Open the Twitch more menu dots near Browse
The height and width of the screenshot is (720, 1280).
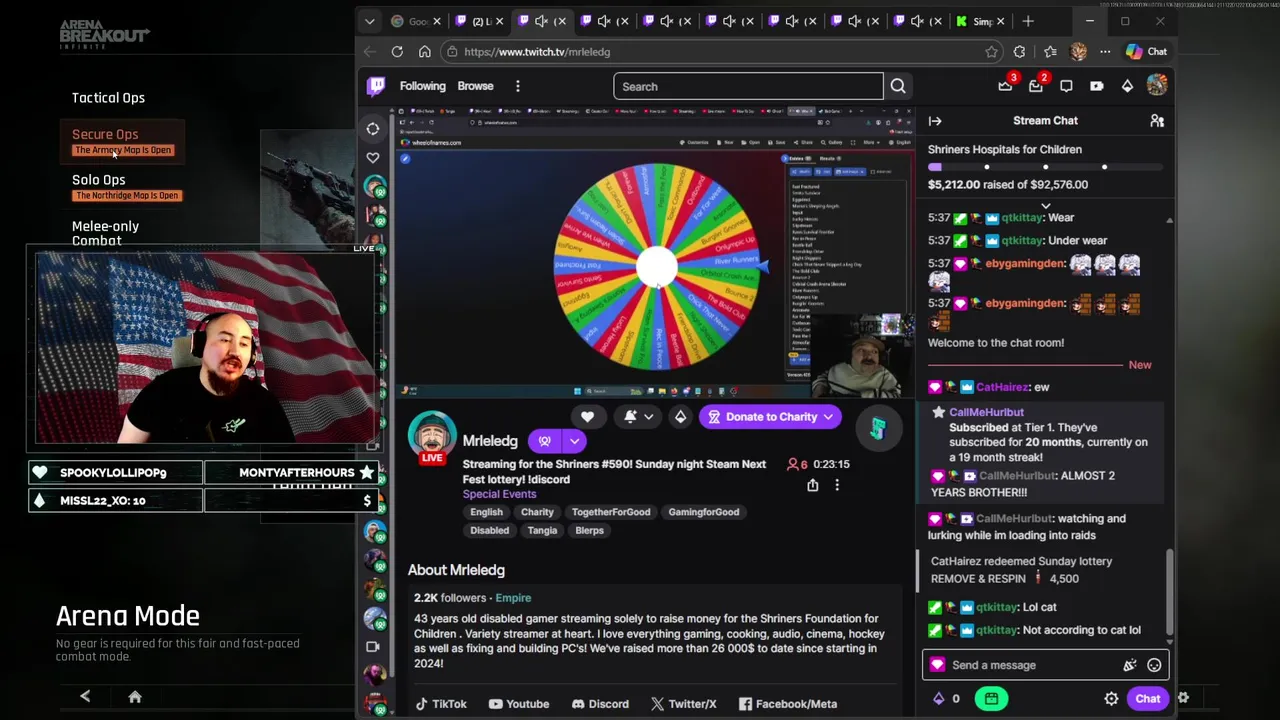coord(518,86)
